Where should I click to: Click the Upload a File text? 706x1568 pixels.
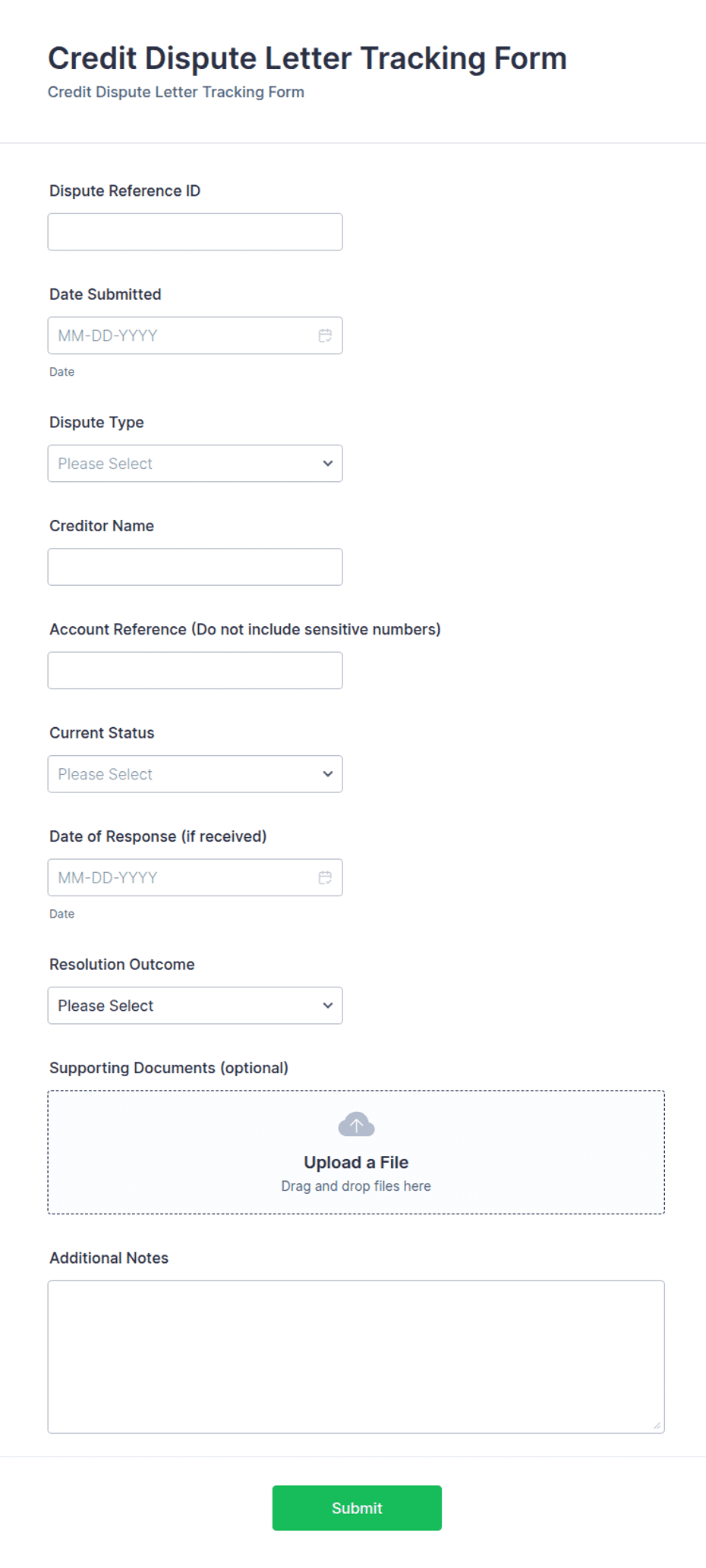(356, 1163)
